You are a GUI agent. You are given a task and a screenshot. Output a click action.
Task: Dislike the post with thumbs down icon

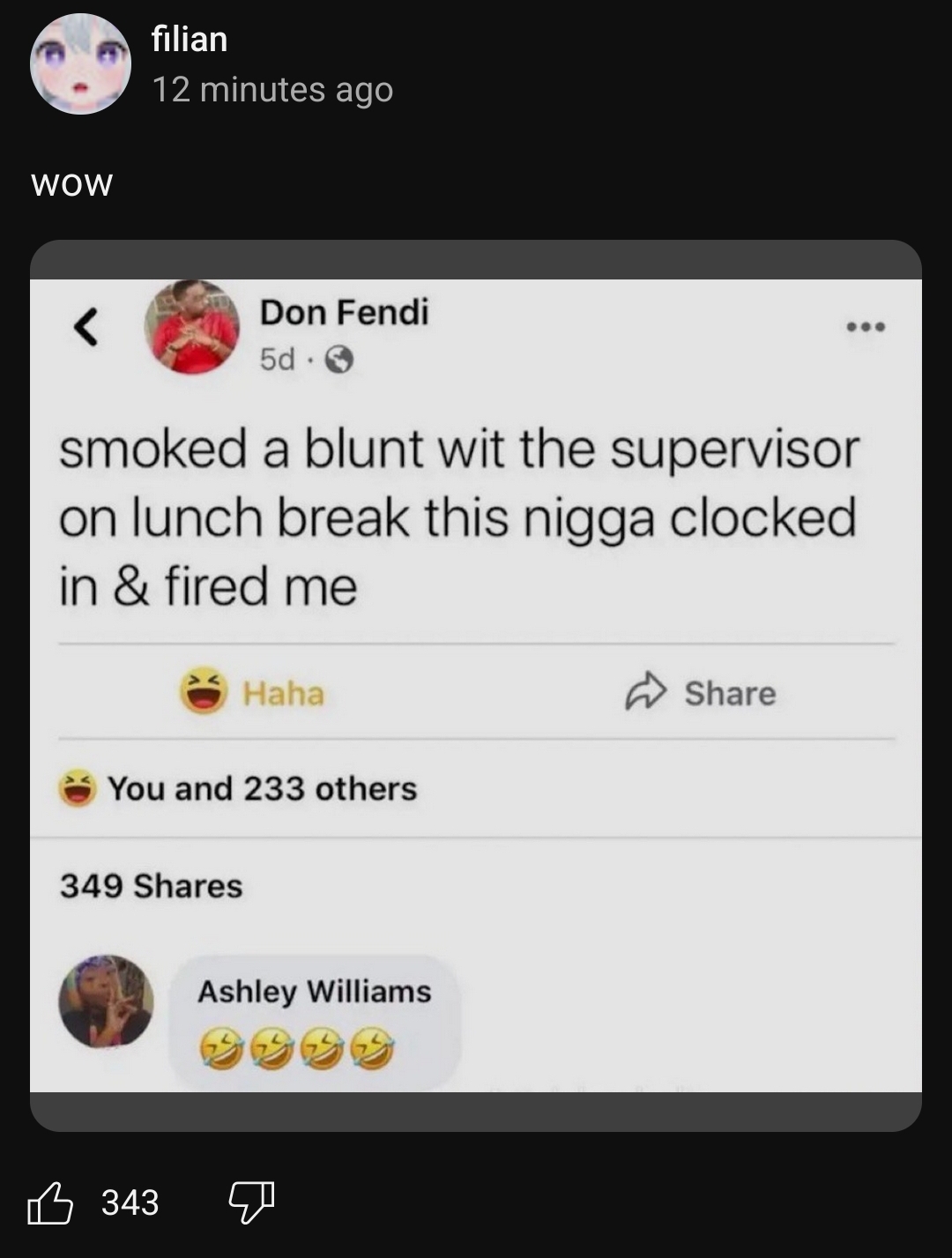point(252,1203)
